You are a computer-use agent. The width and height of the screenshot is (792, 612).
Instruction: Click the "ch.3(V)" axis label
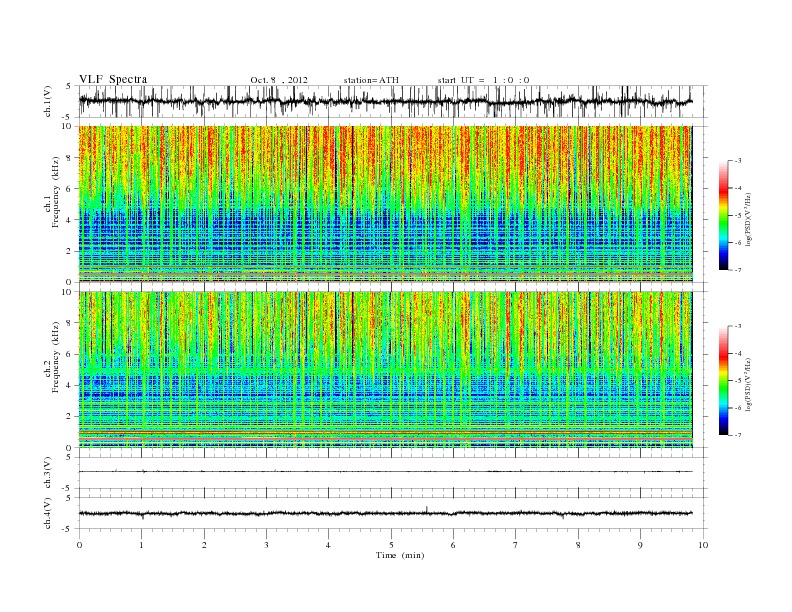point(47,473)
